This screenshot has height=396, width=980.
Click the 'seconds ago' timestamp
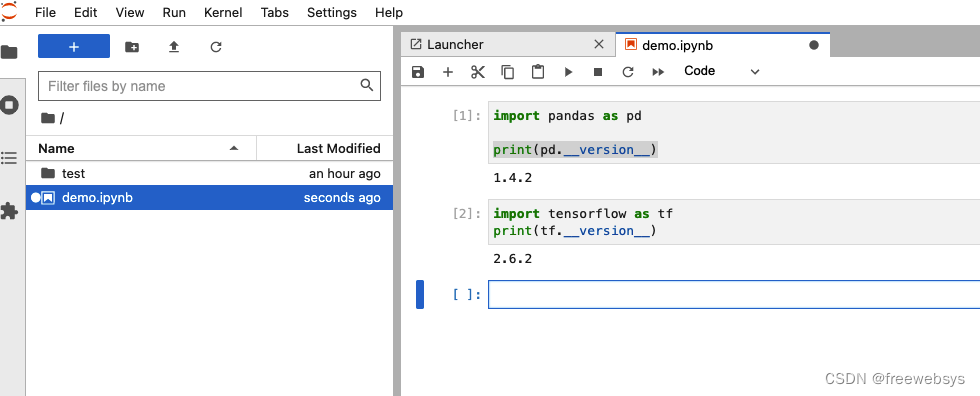pos(342,198)
